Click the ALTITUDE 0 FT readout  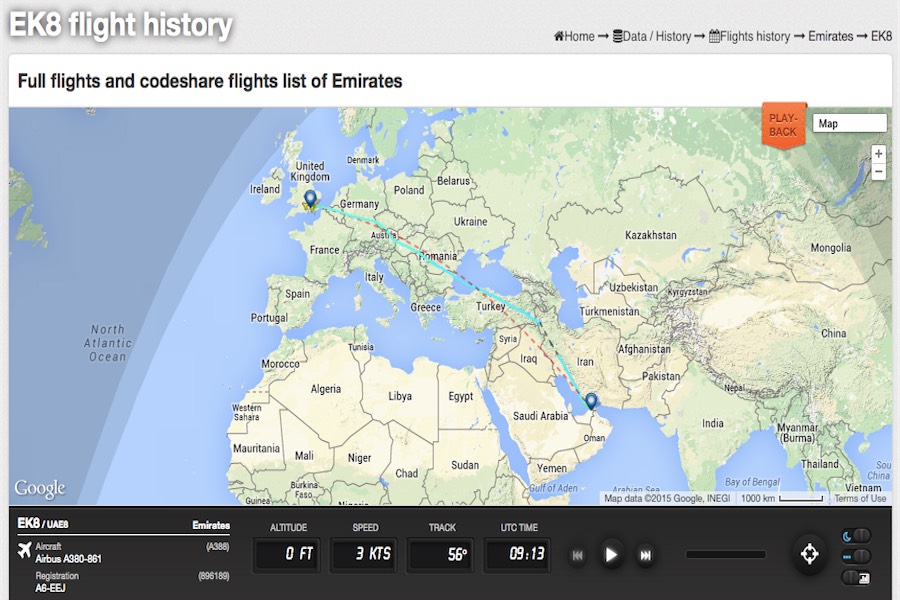(x=286, y=554)
